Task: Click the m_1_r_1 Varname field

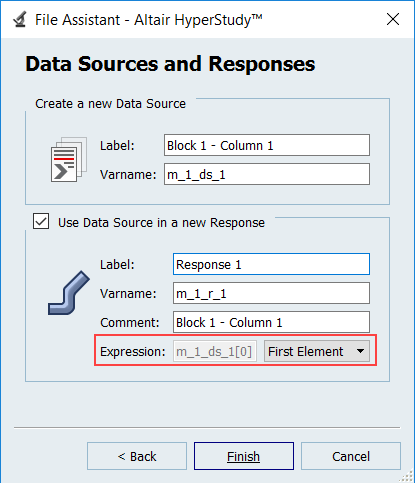Action: tap(271, 293)
